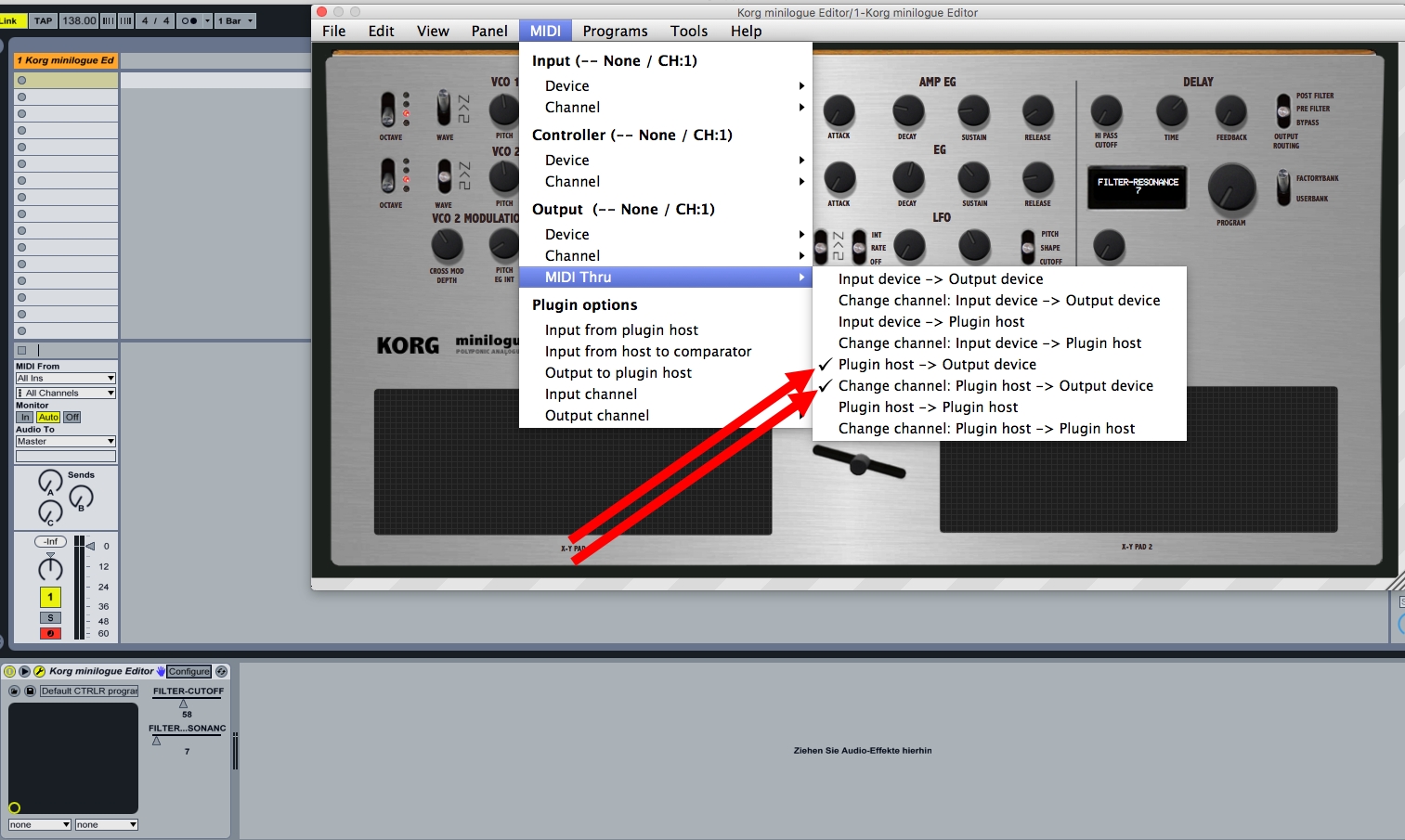Viewport: 1405px width, 840px height.
Task: Open the 1 Bar quantization dropdown
Action: 236,20
